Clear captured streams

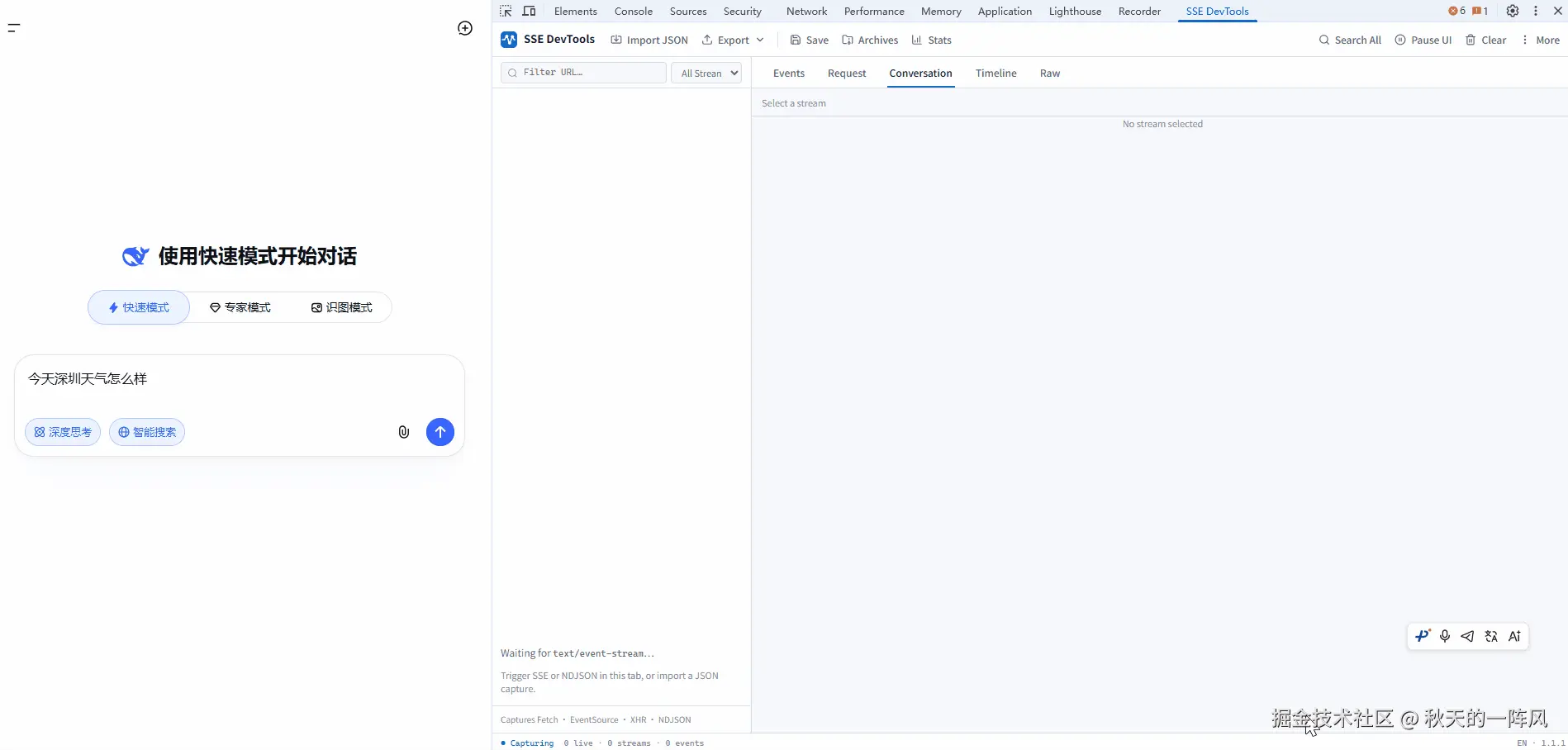point(1486,40)
